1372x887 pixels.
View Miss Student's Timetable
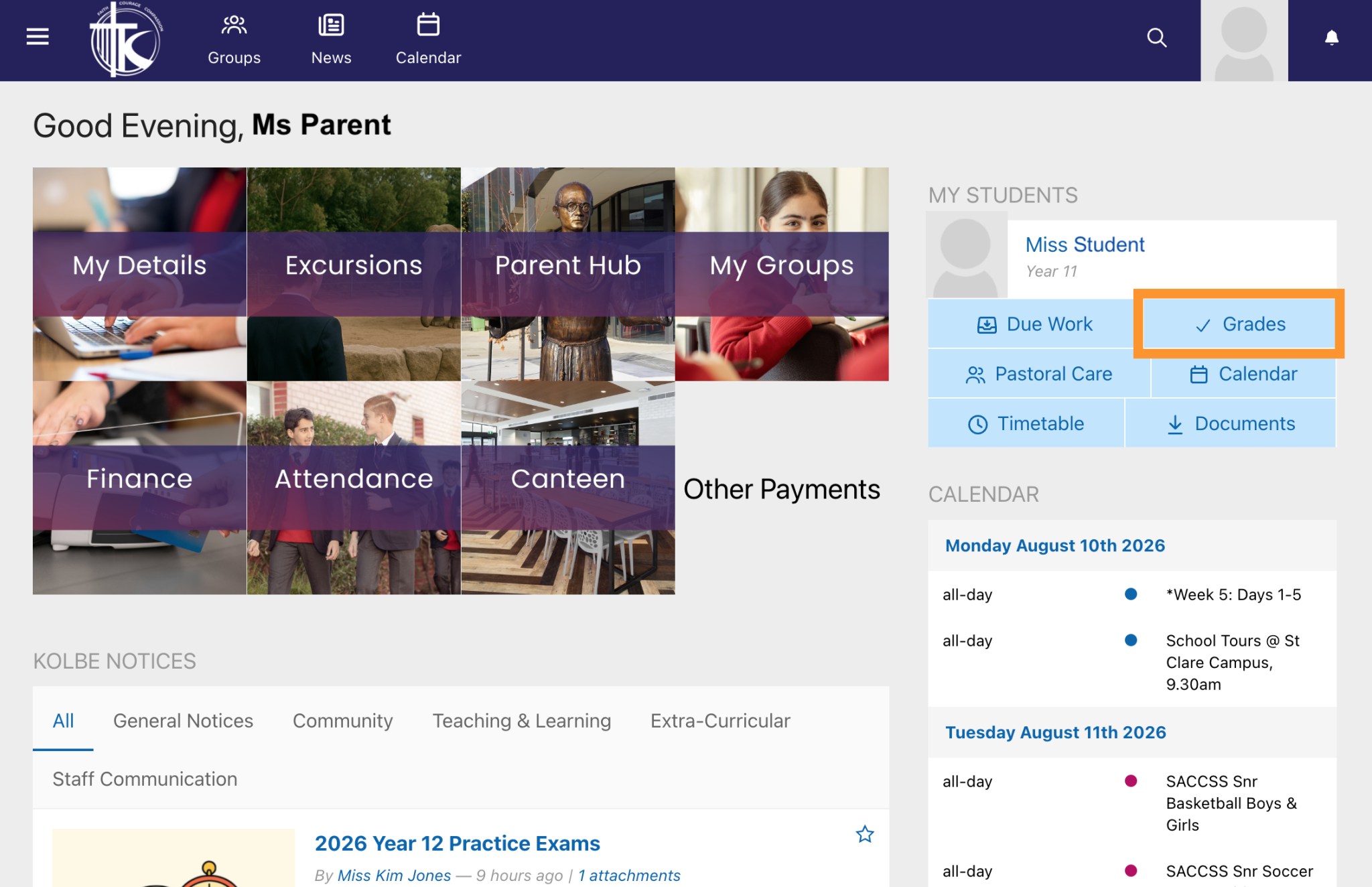[1026, 423]
